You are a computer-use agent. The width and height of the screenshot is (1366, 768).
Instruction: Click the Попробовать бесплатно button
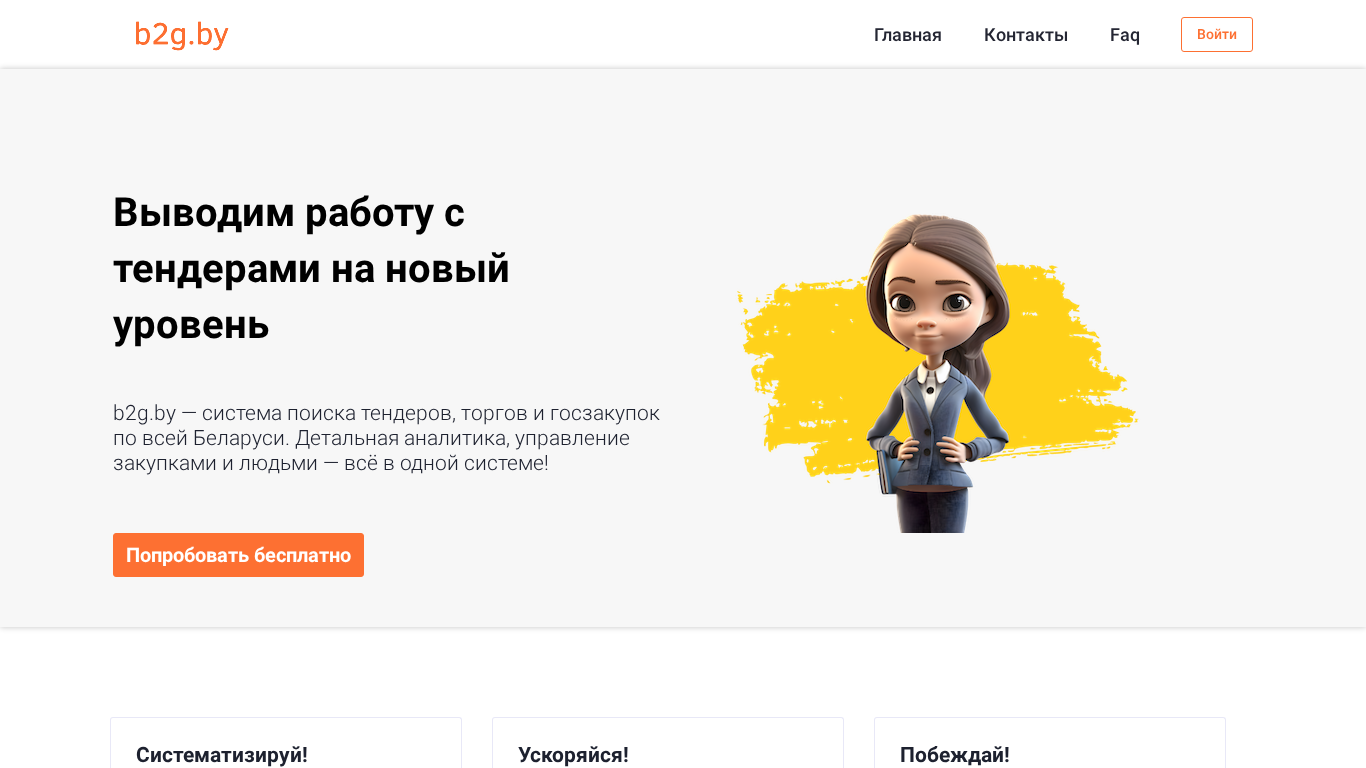[238, 555]
